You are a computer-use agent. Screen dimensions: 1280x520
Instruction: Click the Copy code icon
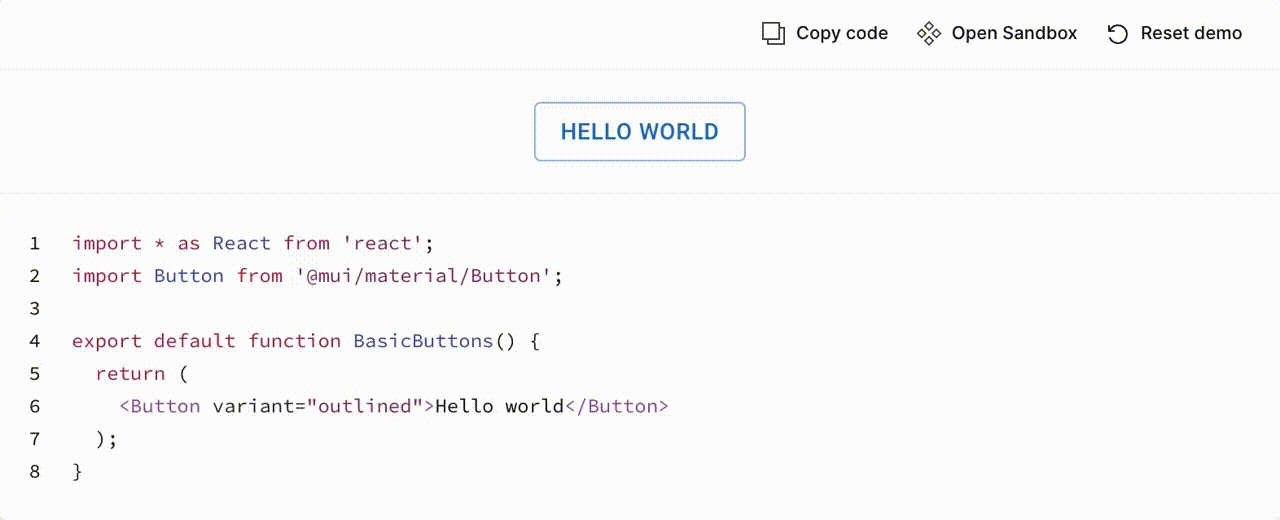coord(773,33)
